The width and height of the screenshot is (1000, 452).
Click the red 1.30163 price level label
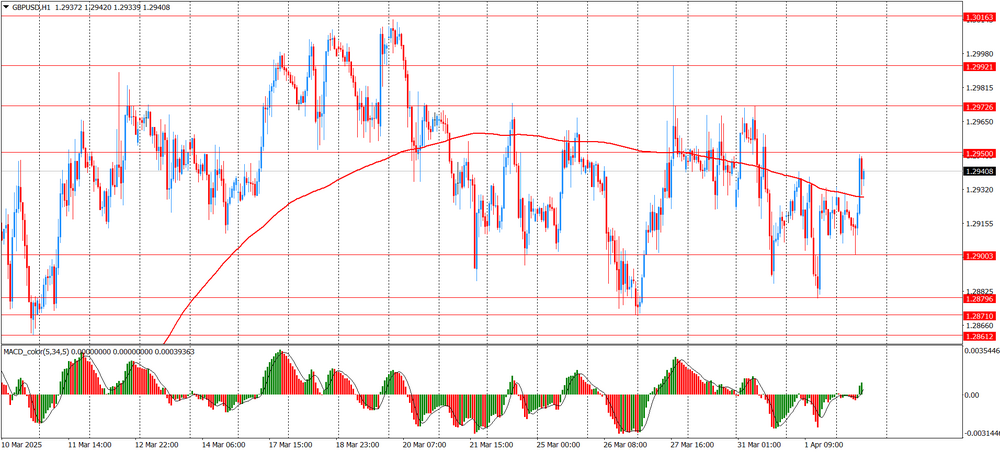point(979,17)
